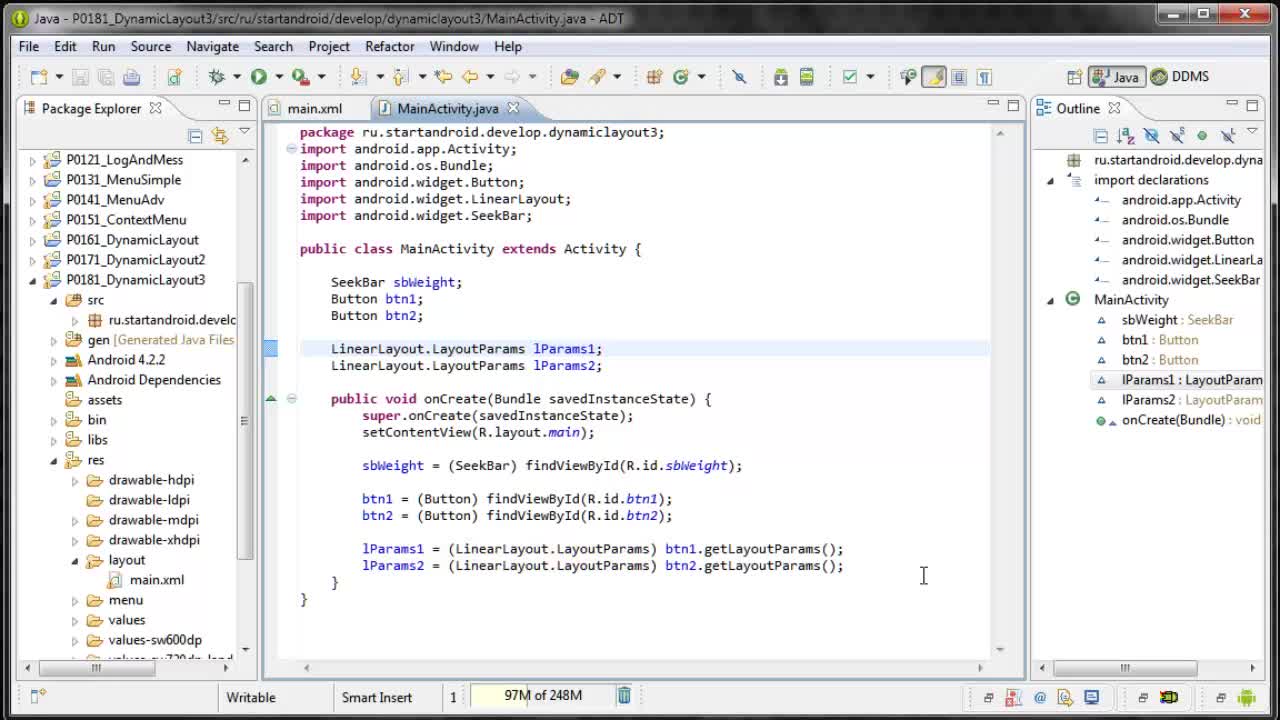Expand the P0171_DynamicLayout2 project node
The image size is (1280, 720).
click(x=32, y=260)
